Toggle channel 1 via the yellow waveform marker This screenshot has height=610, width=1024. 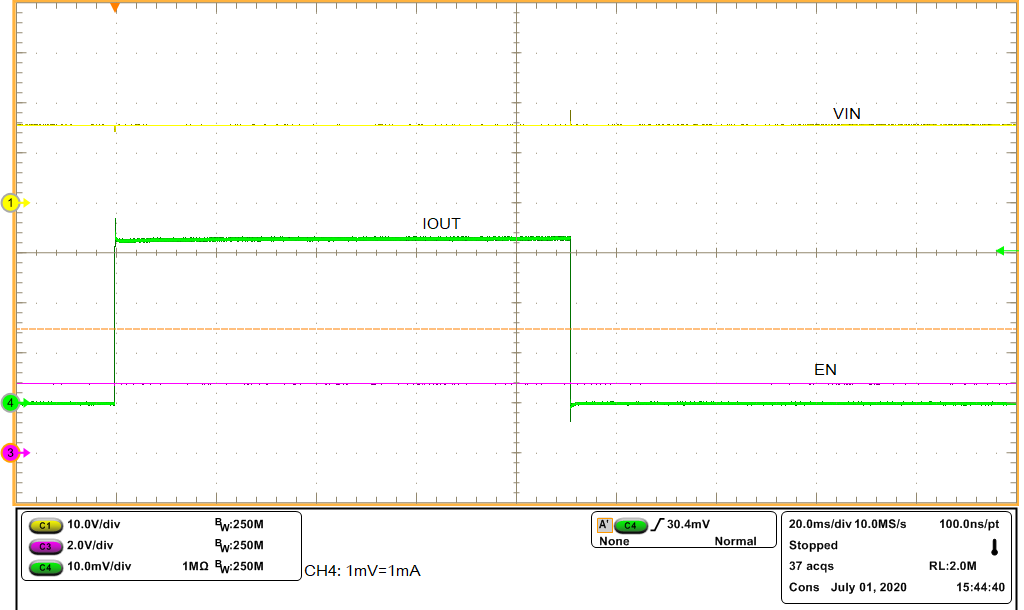tap(9, 200)
